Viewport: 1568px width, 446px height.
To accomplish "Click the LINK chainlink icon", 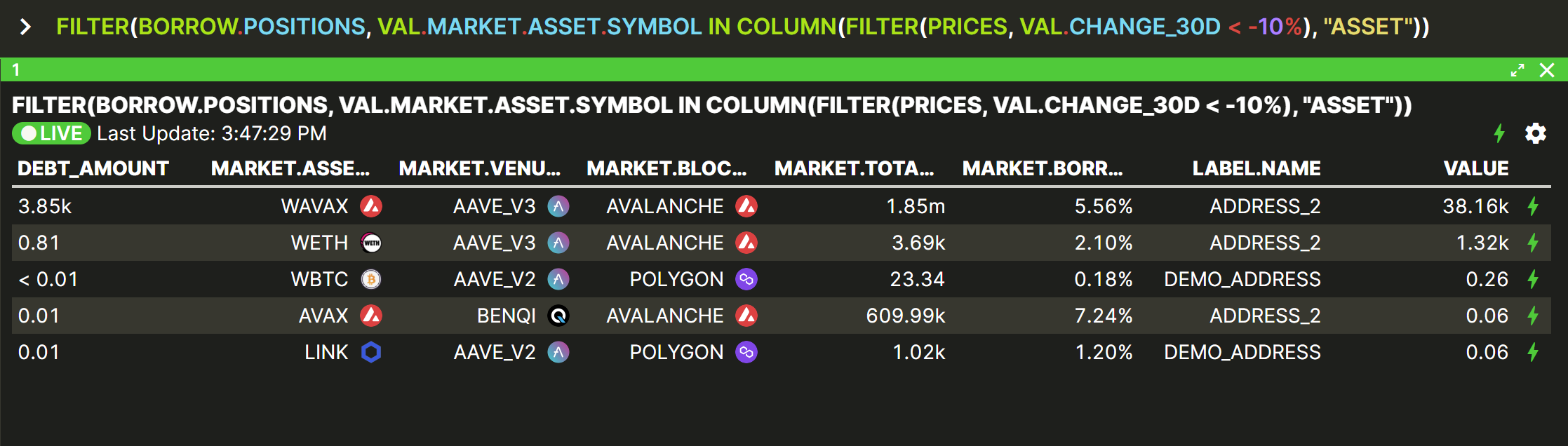I will pyautogui.click(x=371, y=352).
